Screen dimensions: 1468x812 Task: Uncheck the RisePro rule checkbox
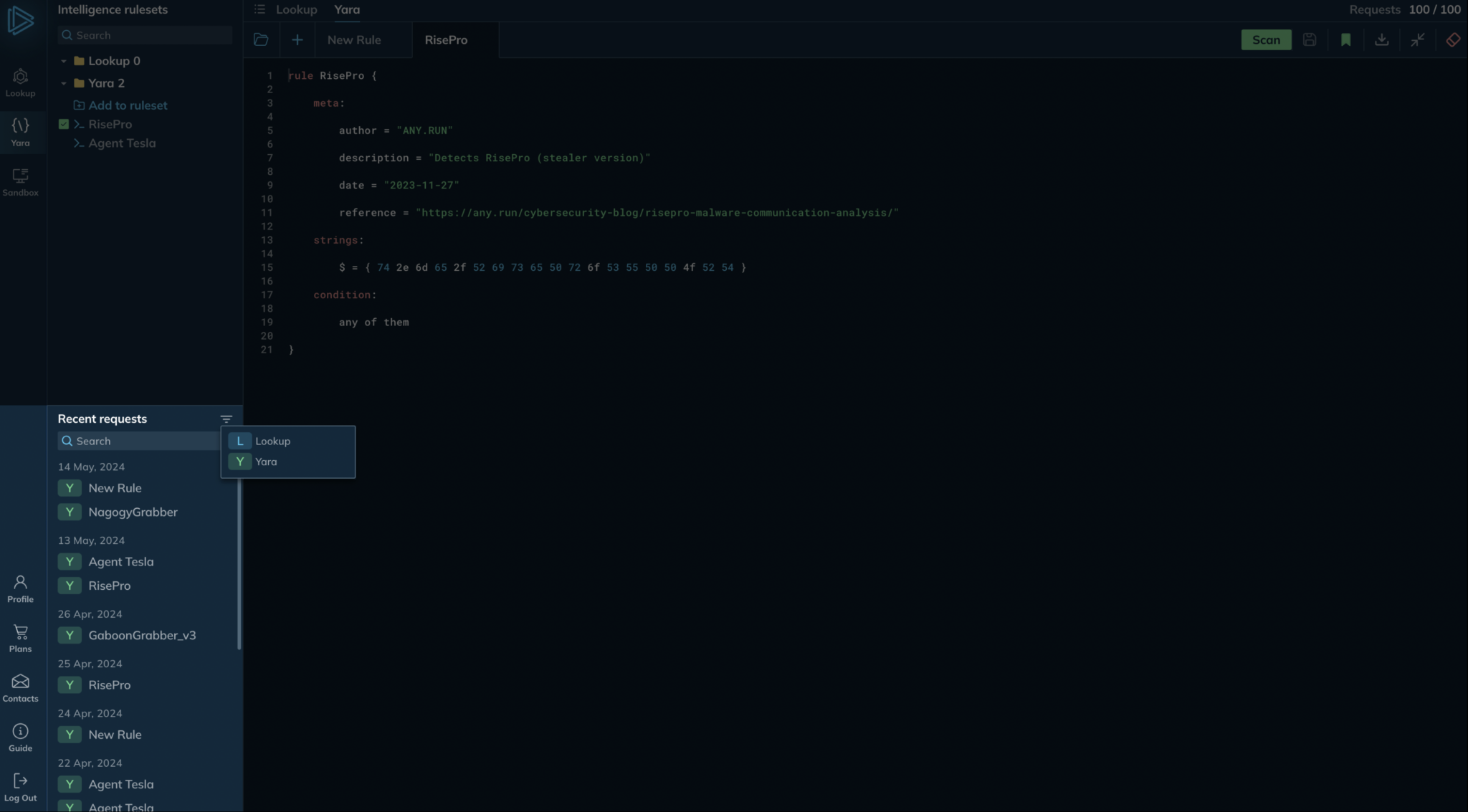[65, 124]
